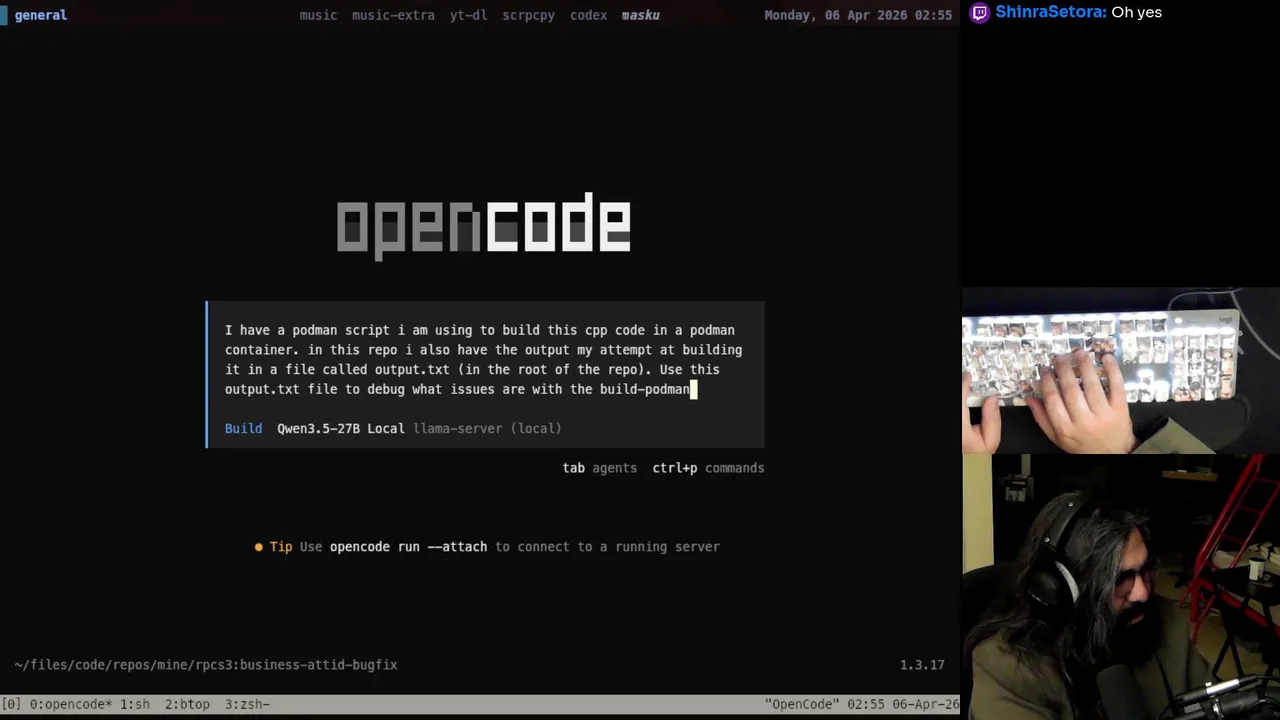Screen dimensions: 1280x720
Task: Click the repo path rpcs3:business-attid-bugfix
Action: point(206,665)
